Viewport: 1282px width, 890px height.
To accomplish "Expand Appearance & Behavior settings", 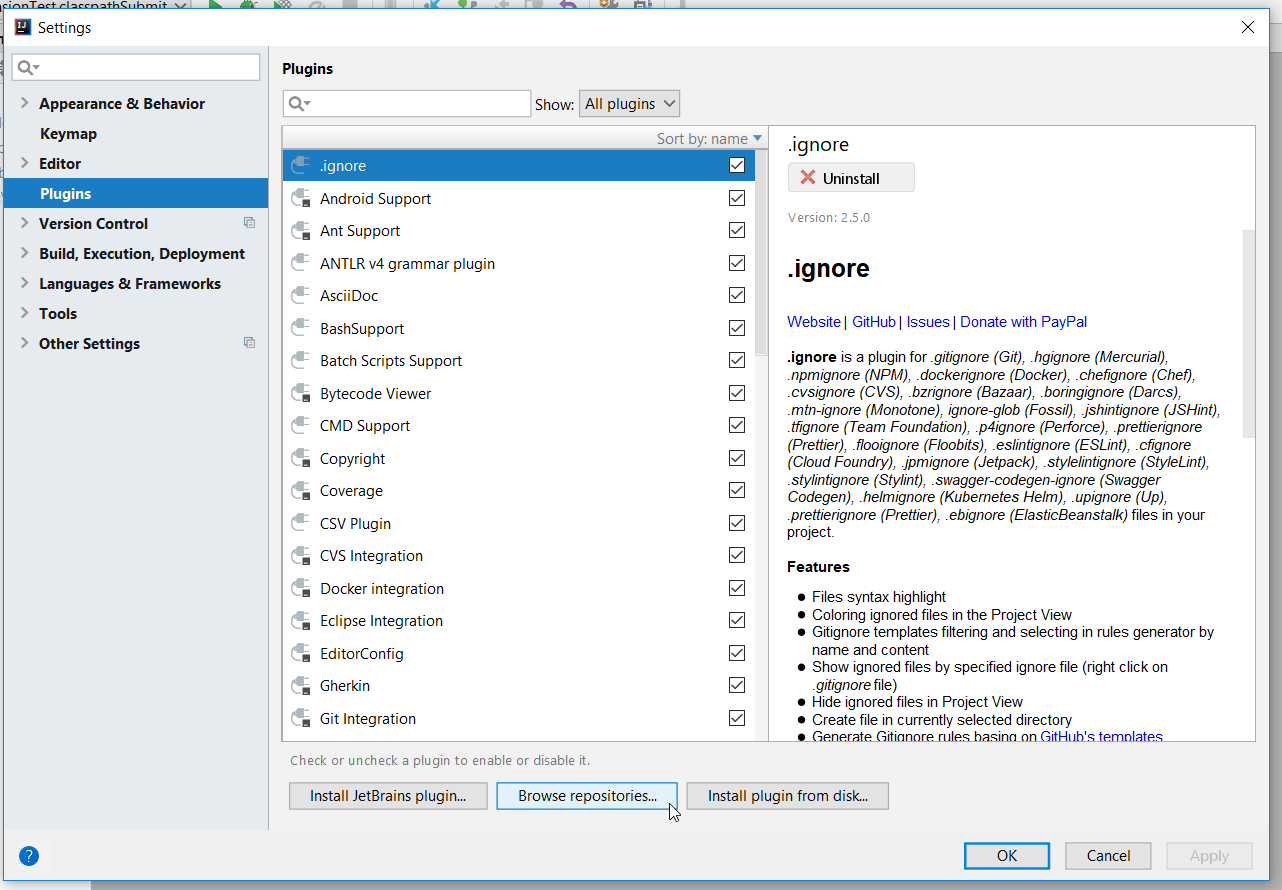I will pyautogui.click(x=24, y=103).
